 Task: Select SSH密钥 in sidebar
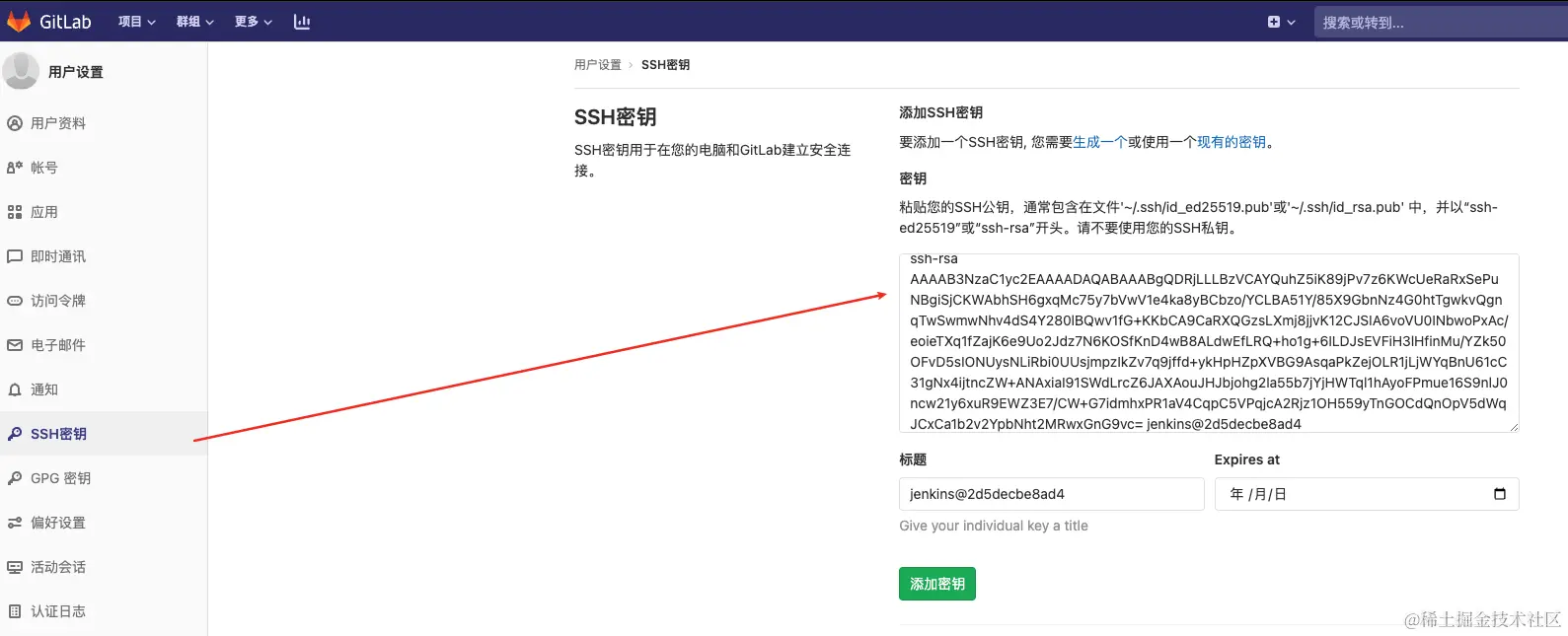click(x=104, y=434)
